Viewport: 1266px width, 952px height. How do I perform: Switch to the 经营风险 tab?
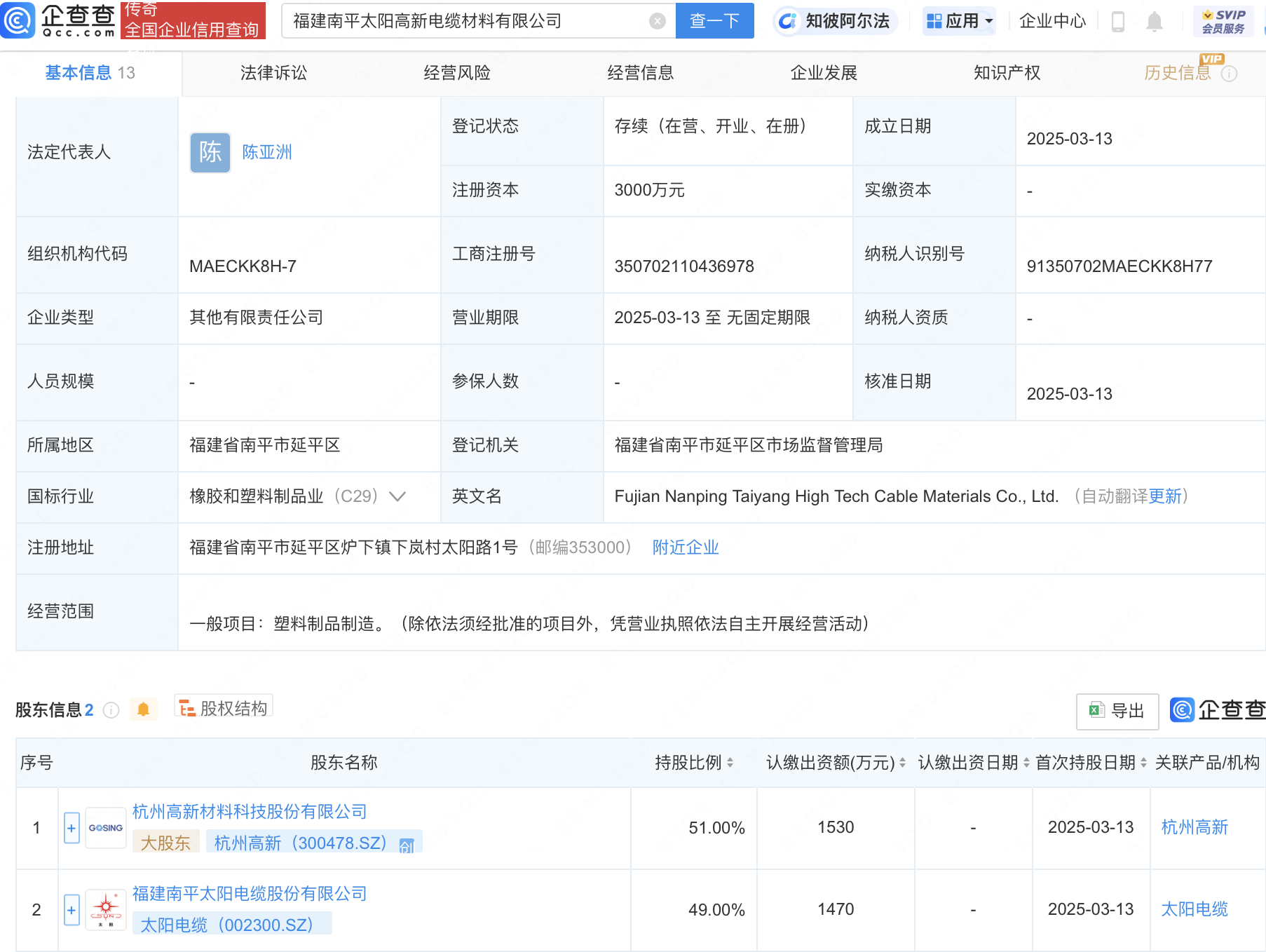click(457, 73)
